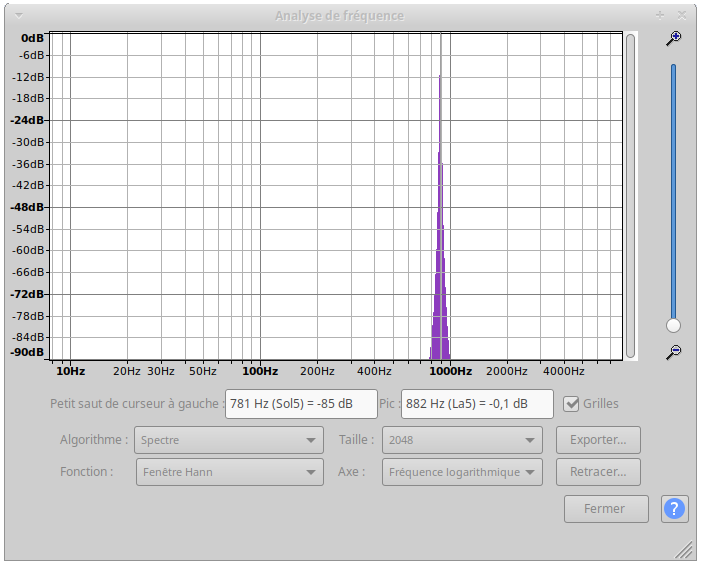The image size is (701, 566).
Task: Click the 2000Hz axis label
Action: [x=507, y=371]
